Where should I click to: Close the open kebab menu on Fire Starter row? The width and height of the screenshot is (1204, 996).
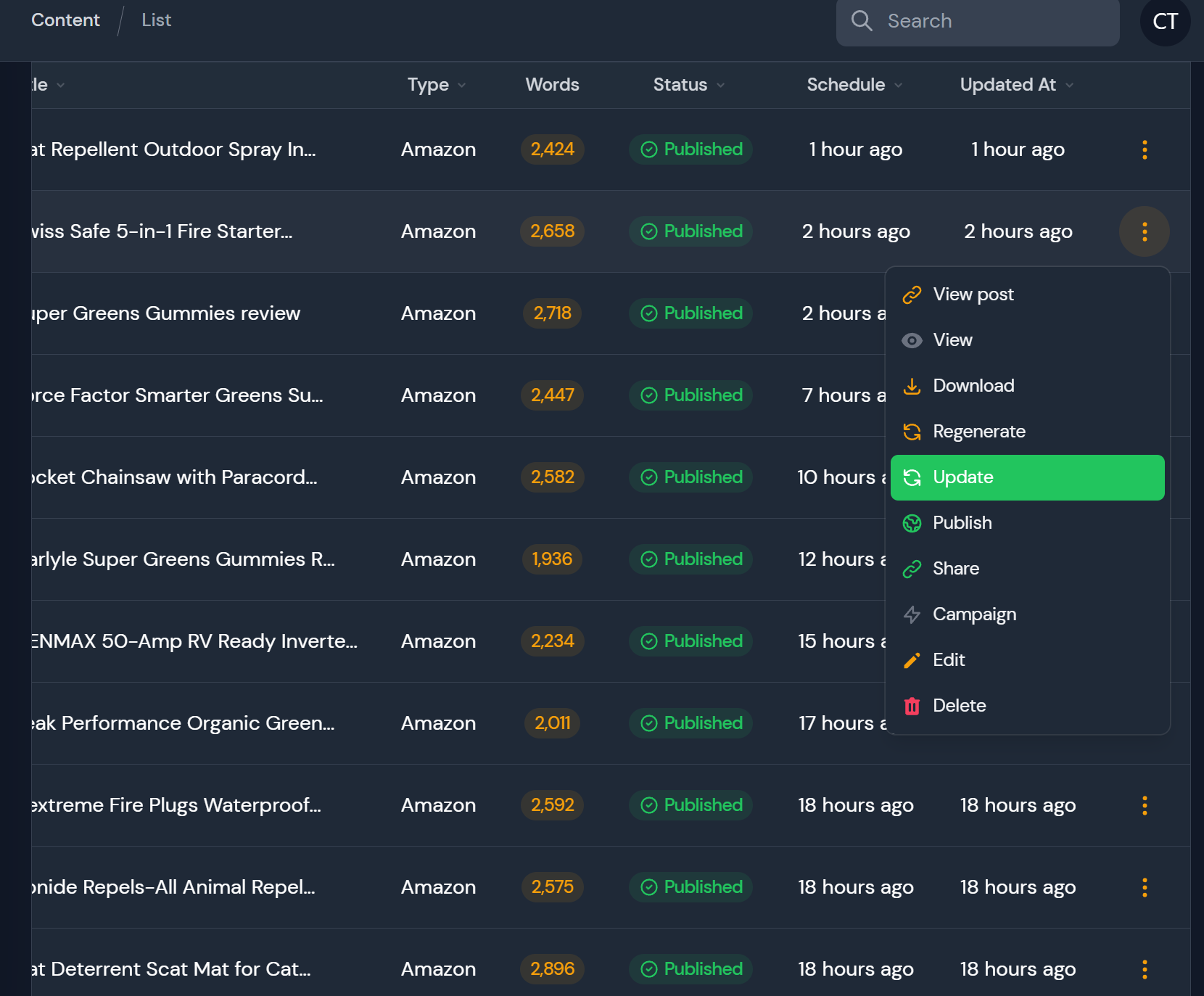tap(1145, 231)
